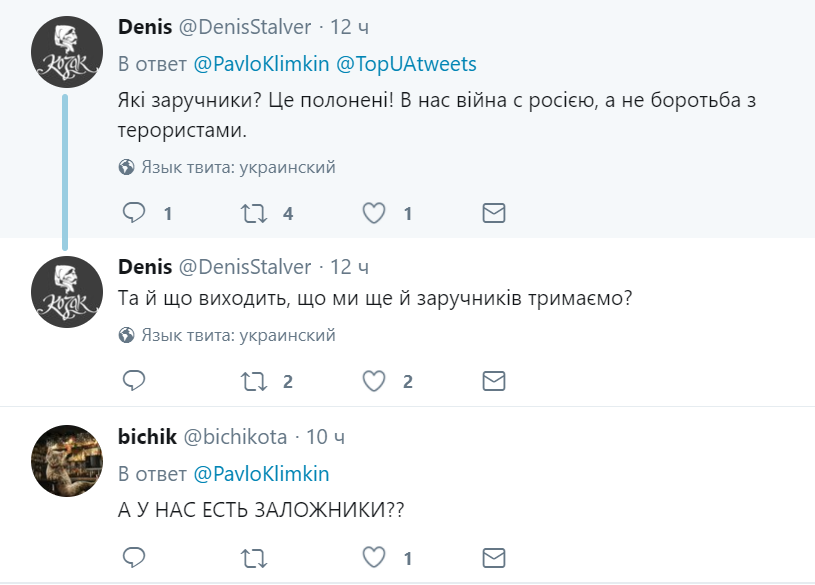Open bichik's profile via username
The width and height of the screenshot is (815, 585).
pos(147,437)
